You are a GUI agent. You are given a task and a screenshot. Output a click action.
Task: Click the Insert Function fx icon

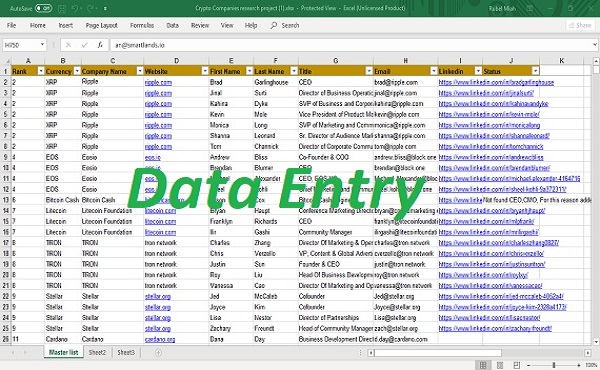[x=100, y=45]
